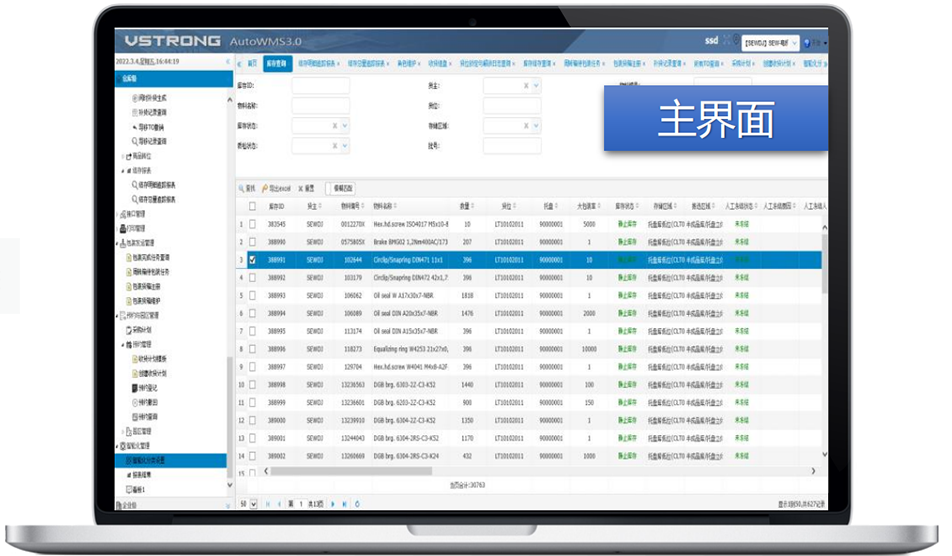
Task: Click the fullscreen icon beside ssd in header
Action: tap(726, 41)
